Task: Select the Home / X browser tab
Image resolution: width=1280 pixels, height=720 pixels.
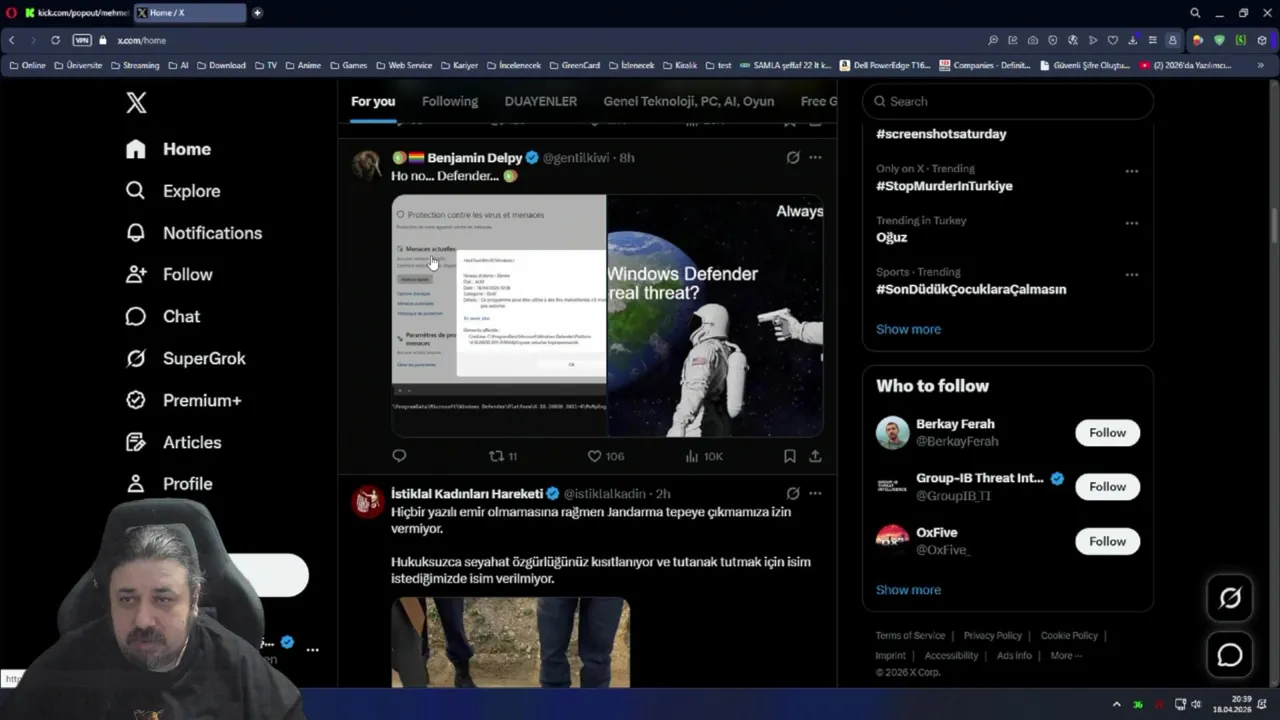Action: 190,13
